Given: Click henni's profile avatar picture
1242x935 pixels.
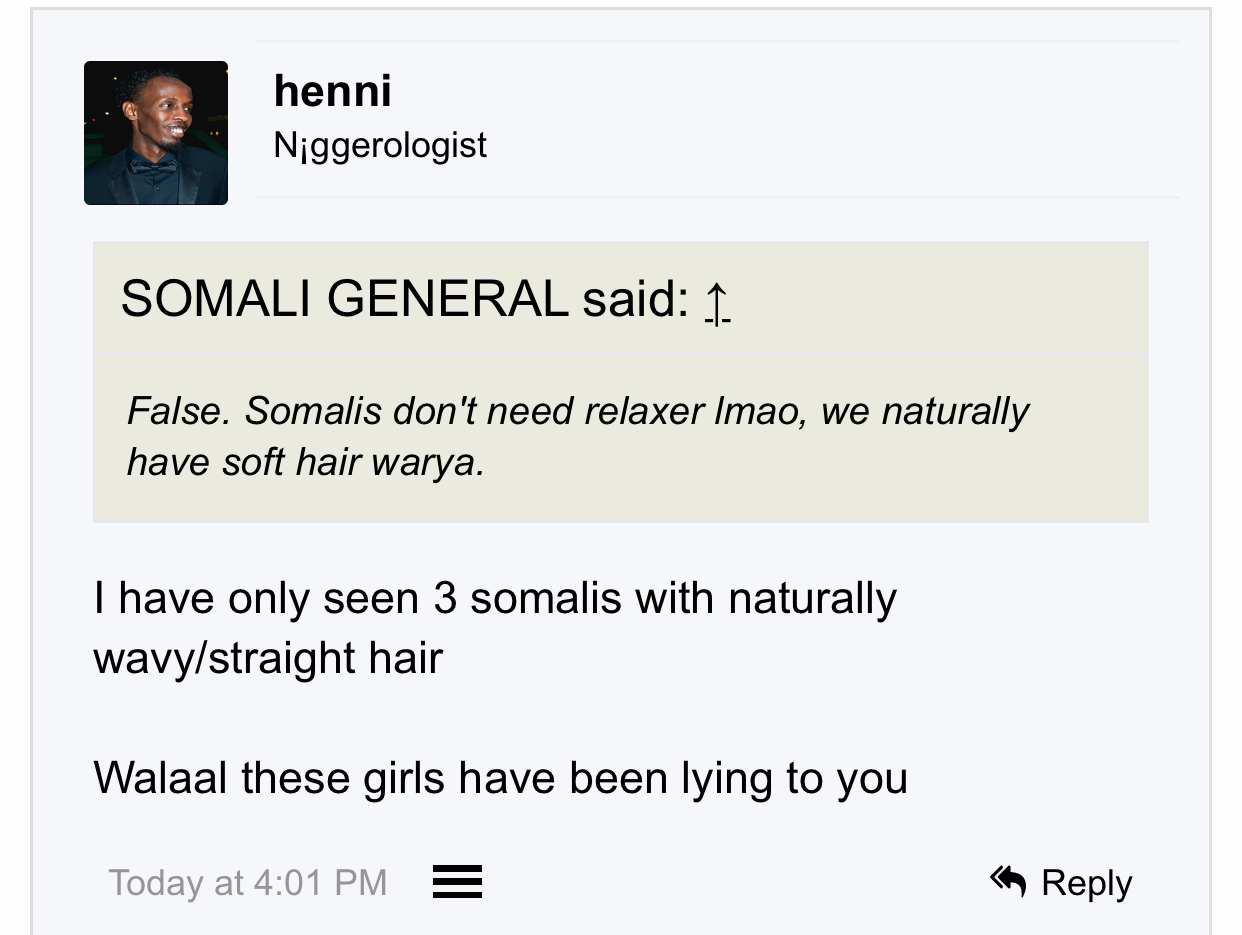Looking at the screenshot, I should (156, 133).
